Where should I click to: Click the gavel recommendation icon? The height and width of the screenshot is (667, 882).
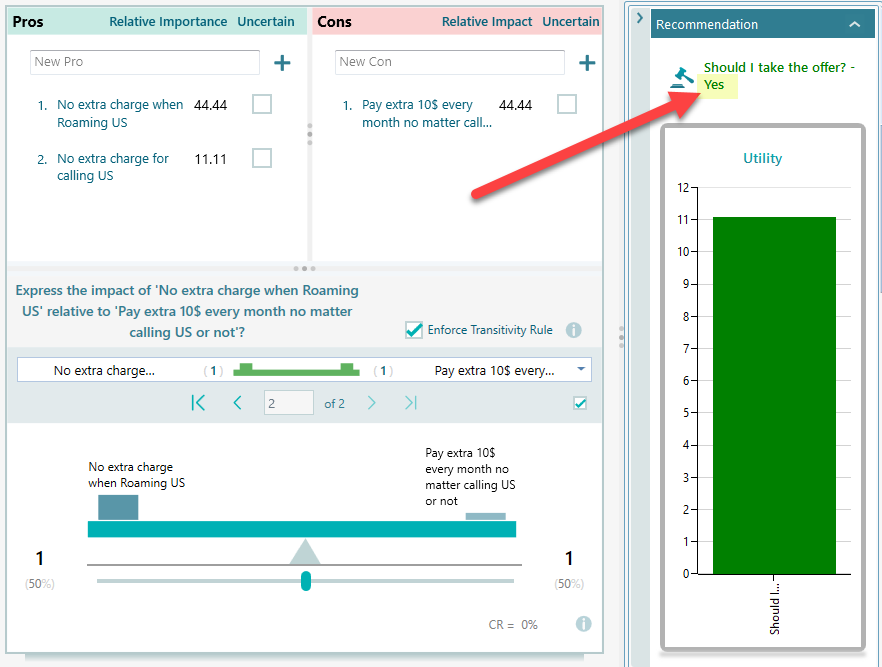[x=684, y=78]
